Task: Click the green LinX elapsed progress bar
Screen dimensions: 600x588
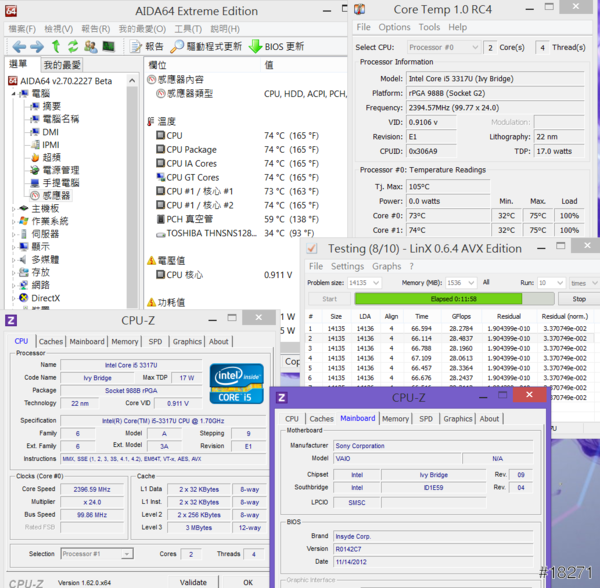Action: [x=438, y=298]
